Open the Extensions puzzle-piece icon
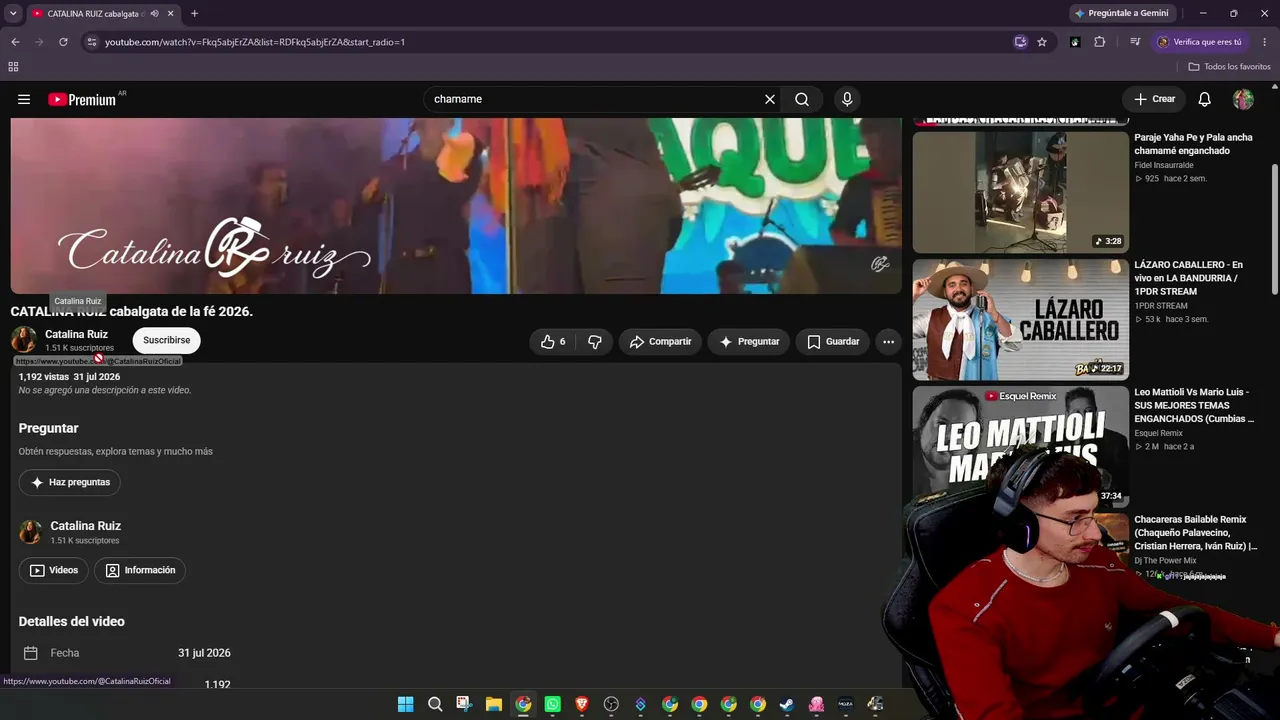Screen dimensions: 1280x720 tap(1100, 42)
